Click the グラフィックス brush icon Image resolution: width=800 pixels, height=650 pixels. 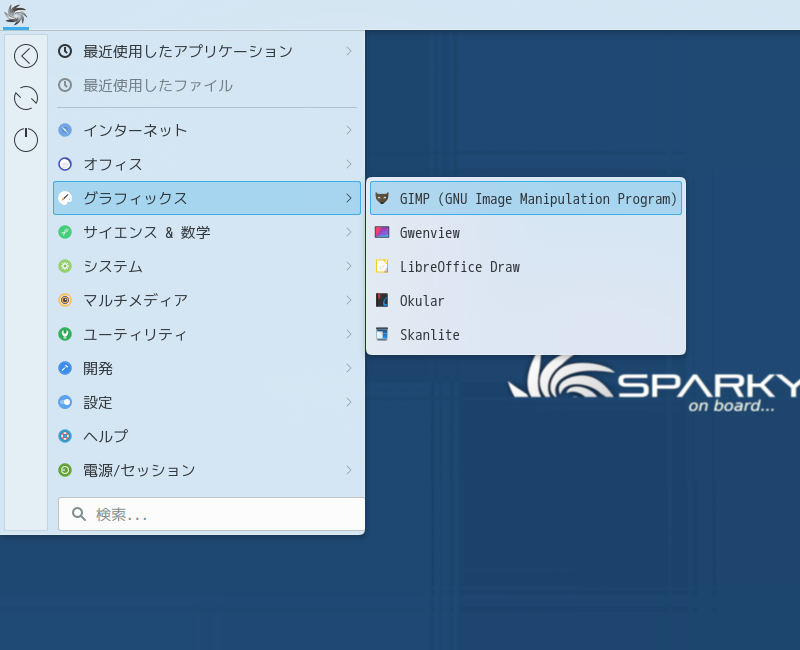point(65,198)
